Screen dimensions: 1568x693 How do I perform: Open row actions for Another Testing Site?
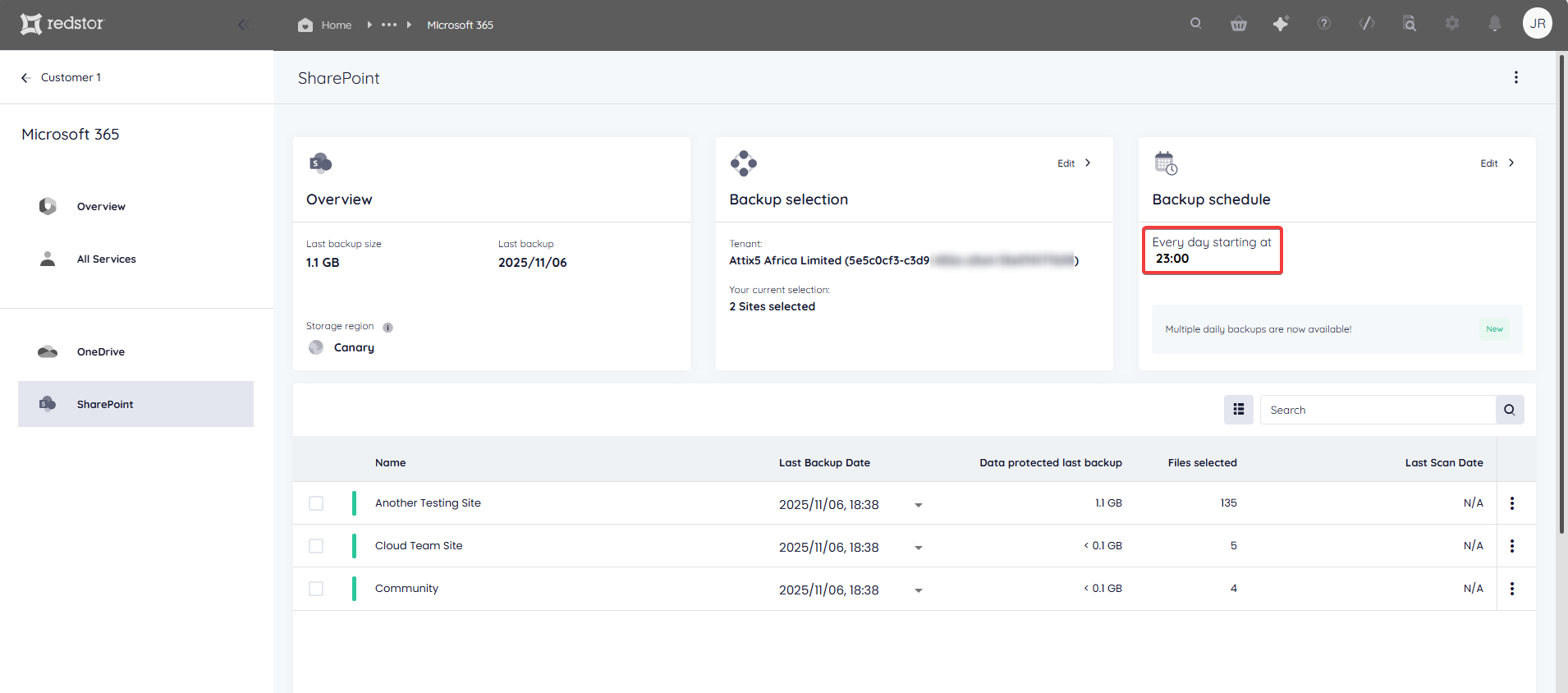tap(1512, 503)
